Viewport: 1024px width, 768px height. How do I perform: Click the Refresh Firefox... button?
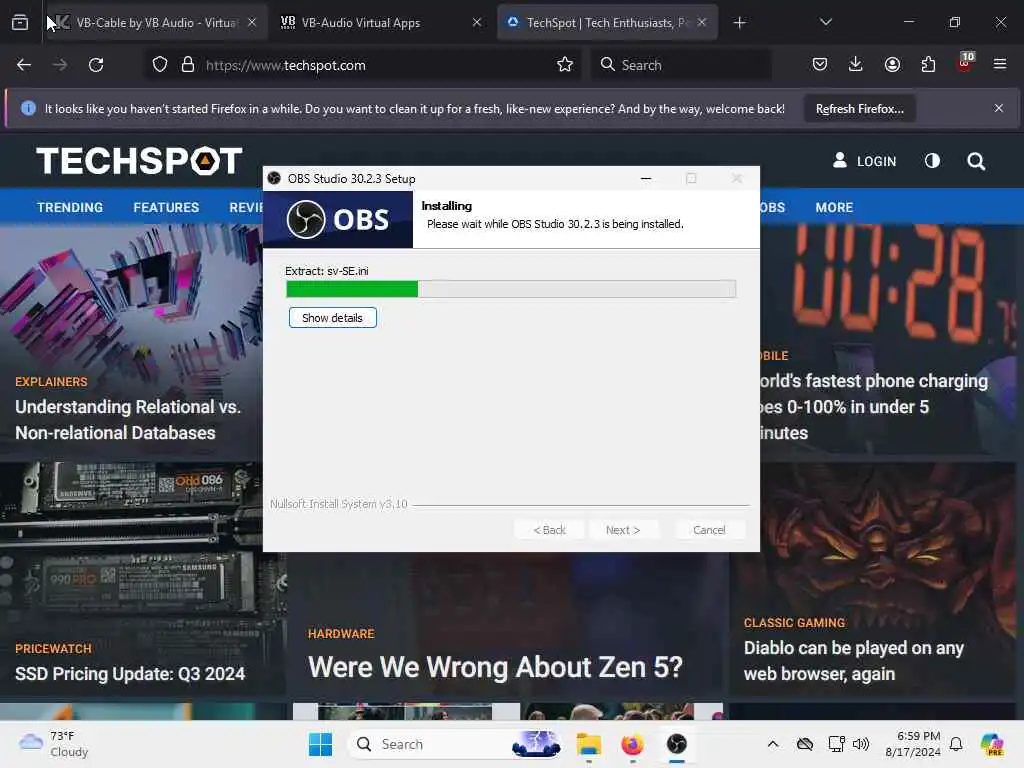(859, 108)
